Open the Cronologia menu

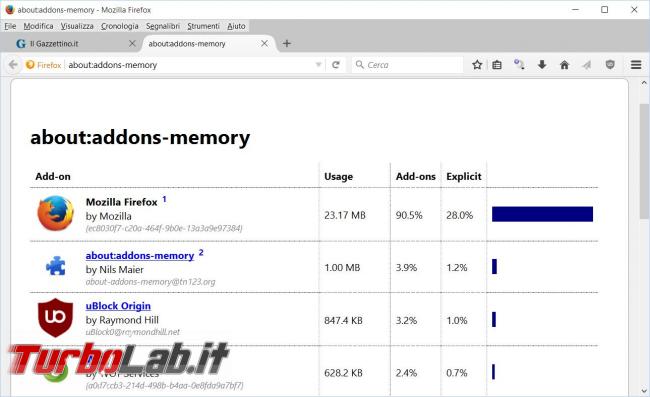coord(120,26)
